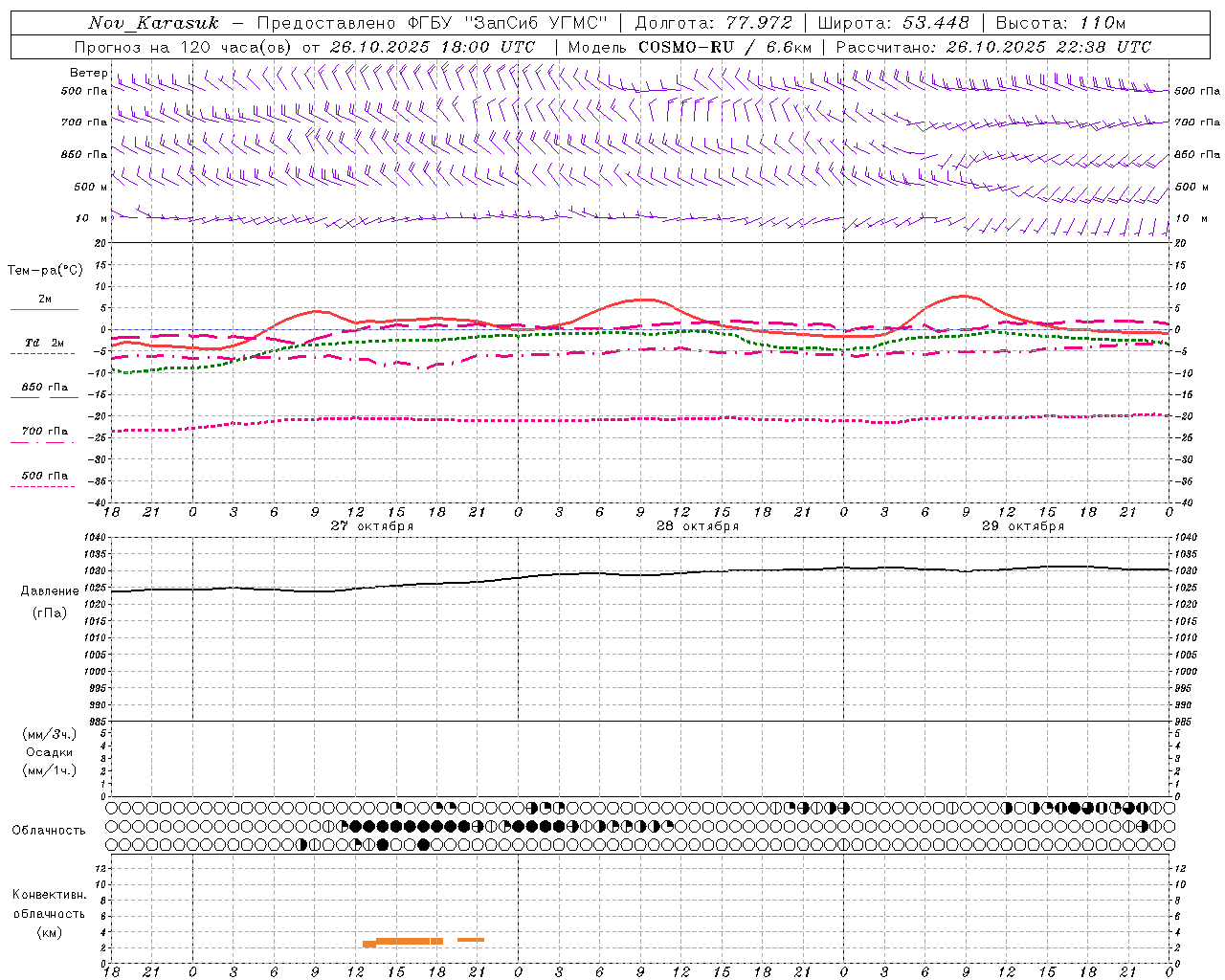The width and height of the screenshot is (1225, 980).
Task: Click the short orange bar near hour 21
Action: (x=471, y=940)
